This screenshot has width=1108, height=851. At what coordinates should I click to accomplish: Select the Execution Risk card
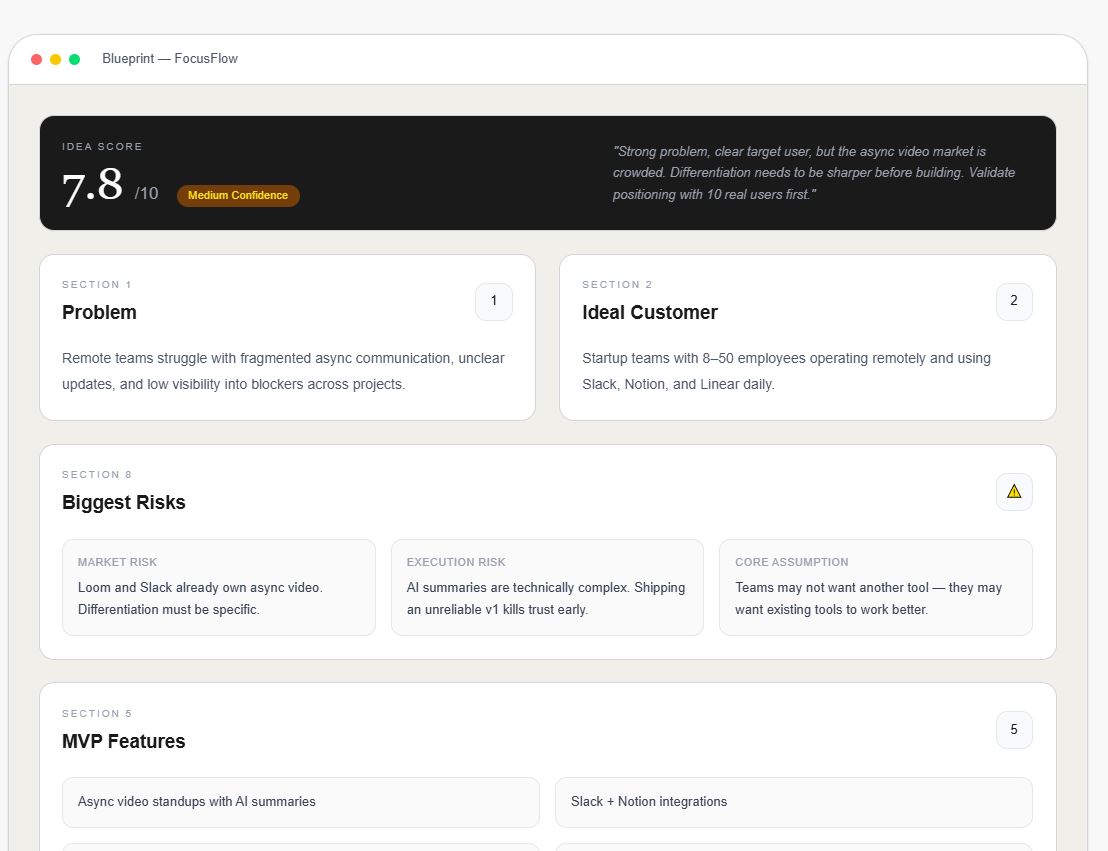point(547,587)
